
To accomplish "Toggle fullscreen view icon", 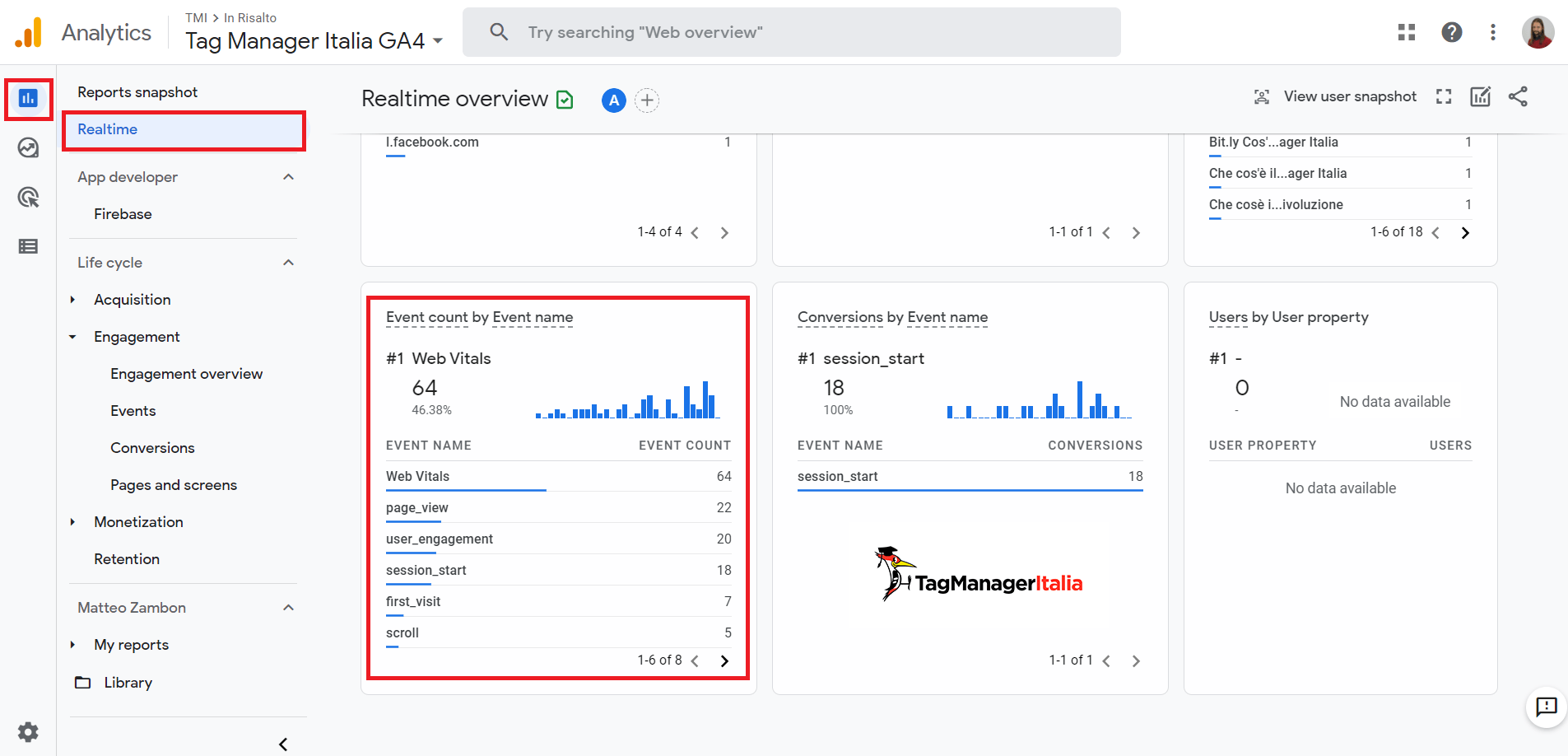I will pyautogui.click(x=1444, y=96).
